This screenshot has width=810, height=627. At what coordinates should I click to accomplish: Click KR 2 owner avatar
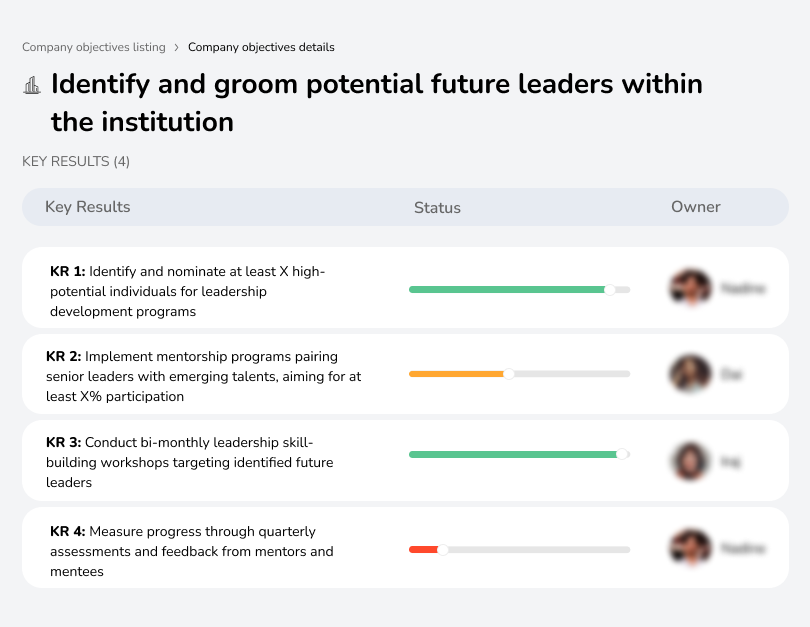(690, 374)
